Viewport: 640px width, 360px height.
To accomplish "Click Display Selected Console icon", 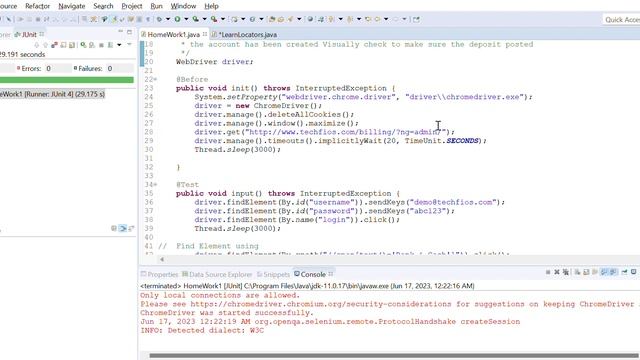I will tap(633, 272).
